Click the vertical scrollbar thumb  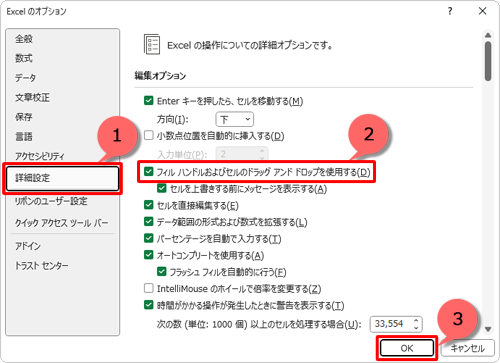pos(488,61)
